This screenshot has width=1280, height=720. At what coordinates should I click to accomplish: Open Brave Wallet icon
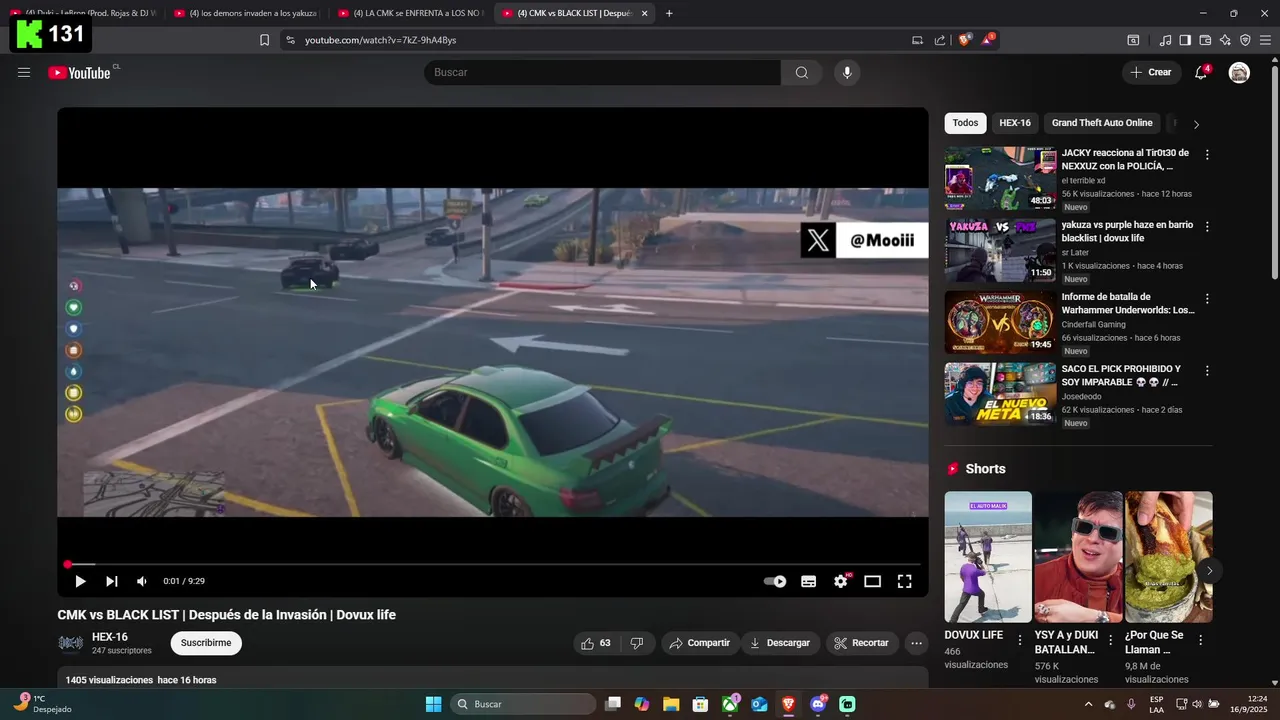tap(1205, 40)
